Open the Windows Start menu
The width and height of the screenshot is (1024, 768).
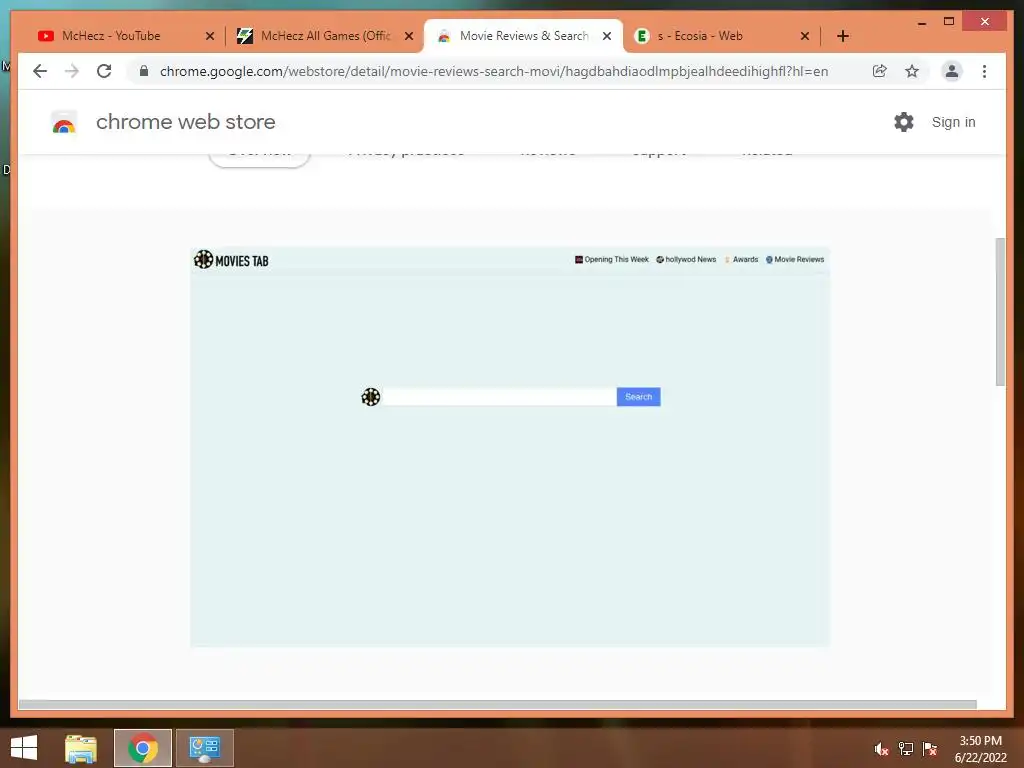click(24, 748)
